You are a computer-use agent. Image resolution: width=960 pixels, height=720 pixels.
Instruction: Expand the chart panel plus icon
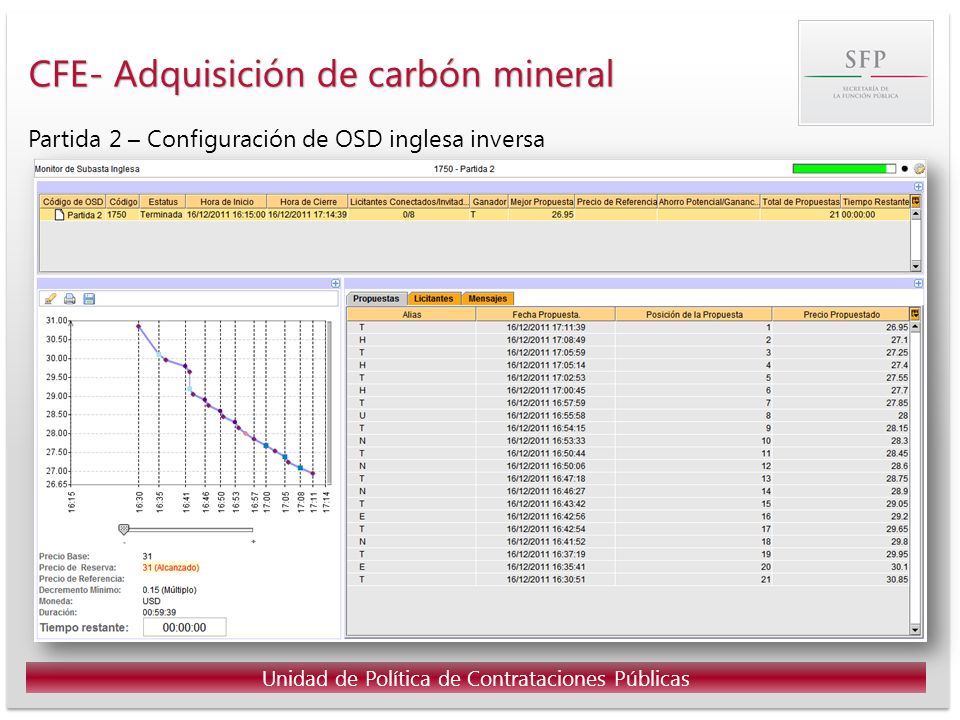(336, 283)
